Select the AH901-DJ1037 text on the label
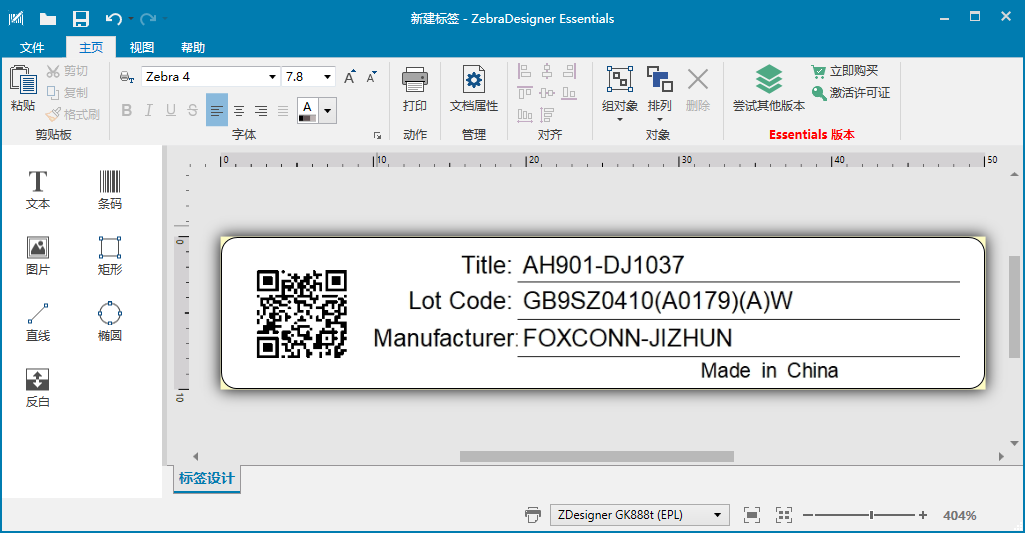Image resolution: width=1025 pixels, height=533 pixels. coord(603,265)
